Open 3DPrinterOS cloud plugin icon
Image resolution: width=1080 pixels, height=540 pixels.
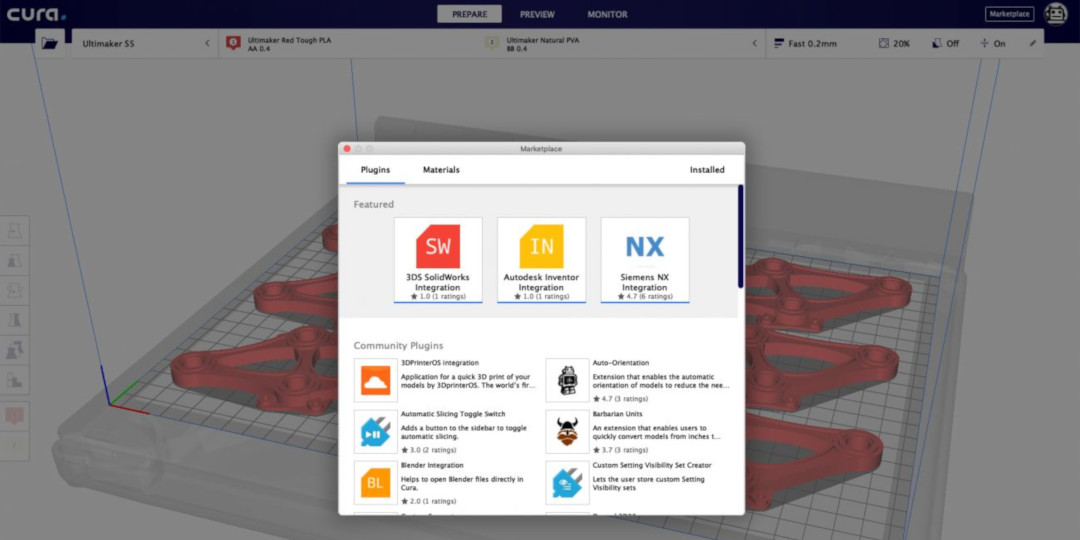(375, 380)
